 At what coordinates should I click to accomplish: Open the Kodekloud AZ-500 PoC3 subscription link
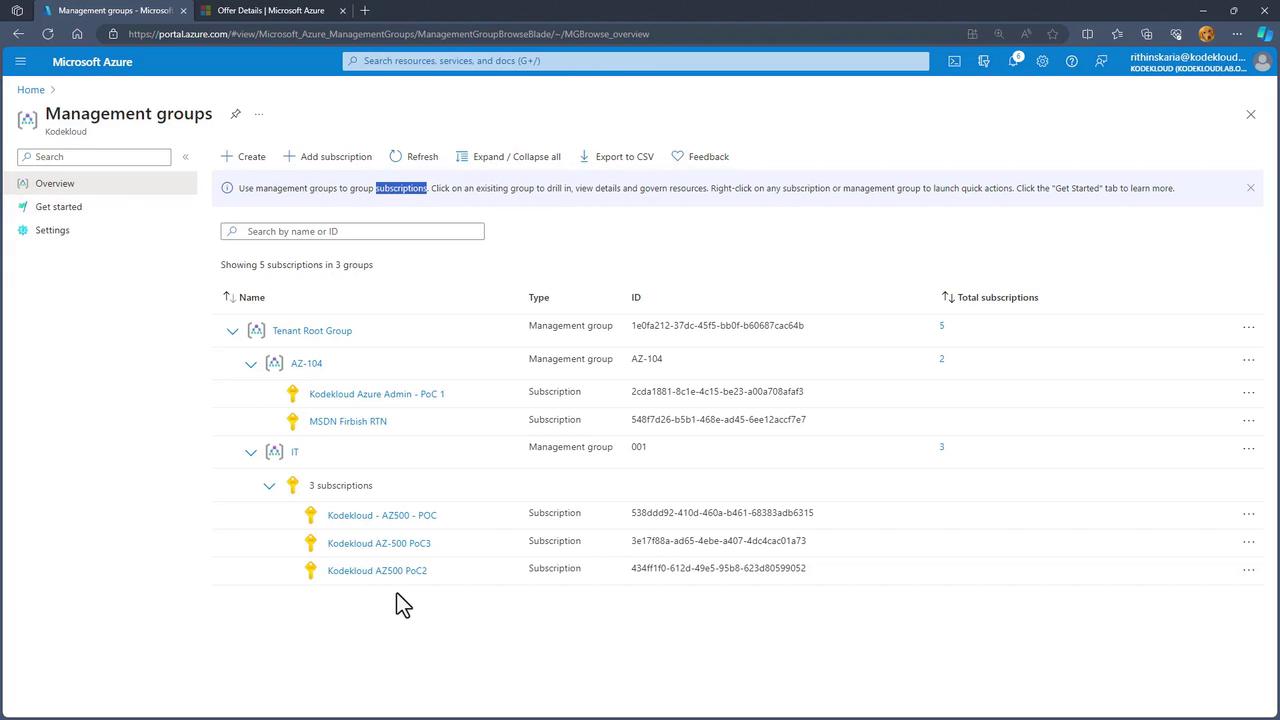click(x=378, y=543)
